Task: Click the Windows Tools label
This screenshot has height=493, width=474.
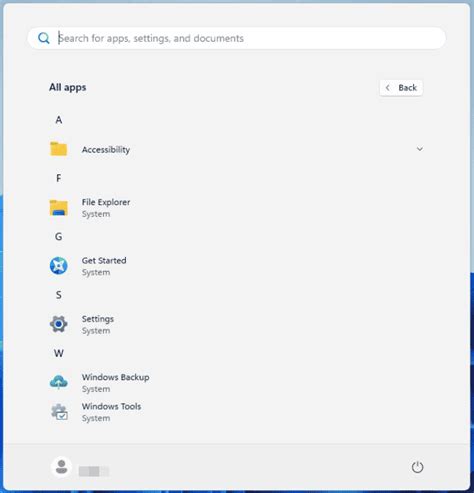Action: pos(112,406)
